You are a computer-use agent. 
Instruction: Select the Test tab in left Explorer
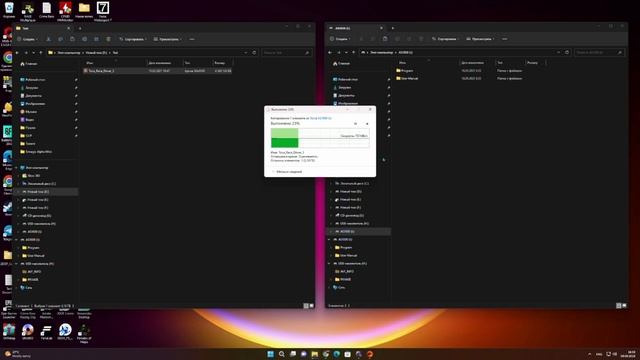coord(42,28)
